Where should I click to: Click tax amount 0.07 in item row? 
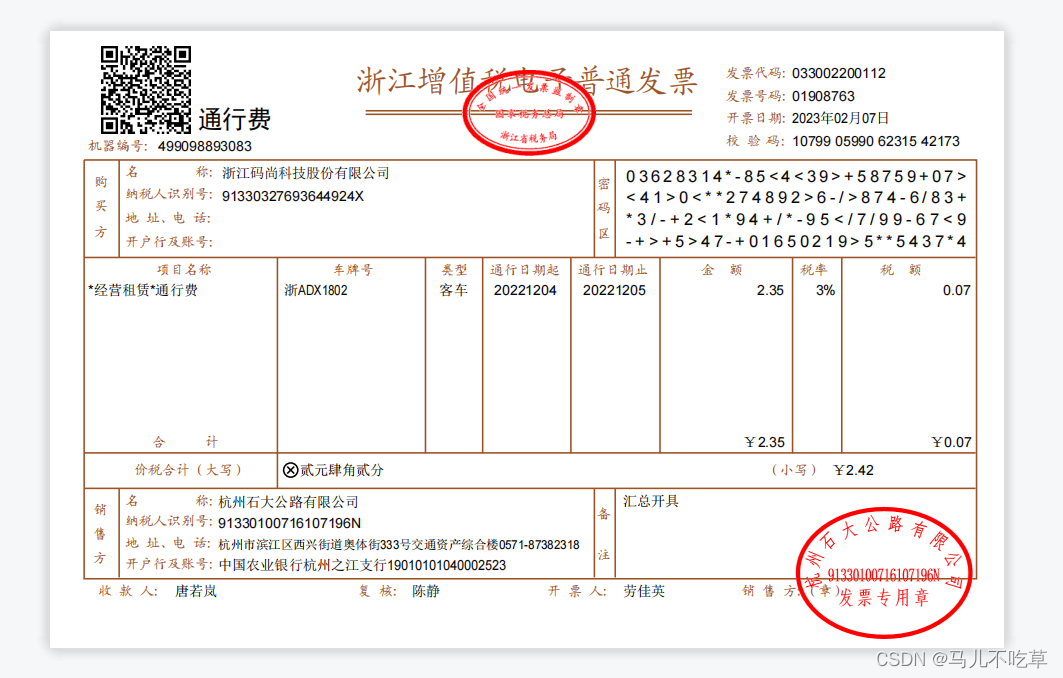[957, 291]
